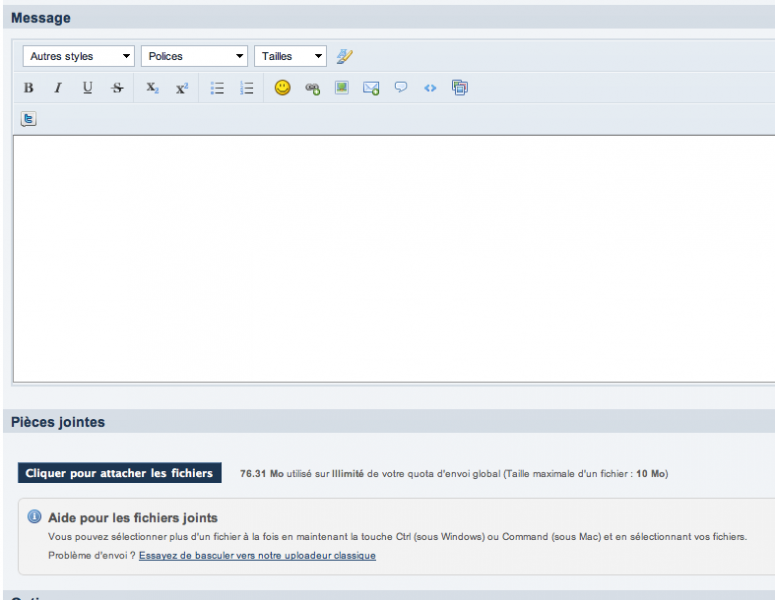775x600 pixels.
Task: Insert an image
Action: coord(342,87)
